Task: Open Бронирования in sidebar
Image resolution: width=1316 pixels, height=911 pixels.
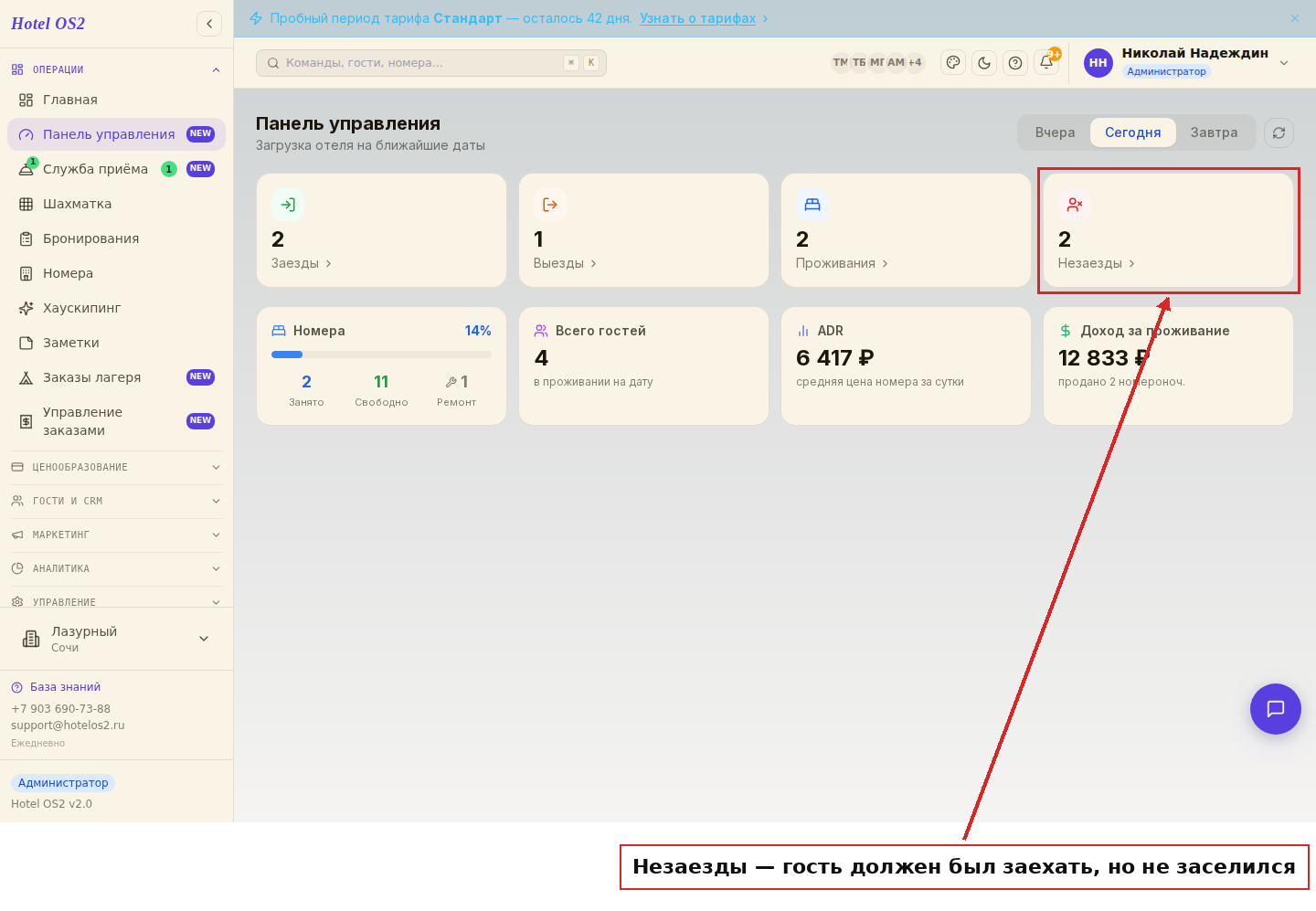Action: pyautogui.click(x=116, y=238)
